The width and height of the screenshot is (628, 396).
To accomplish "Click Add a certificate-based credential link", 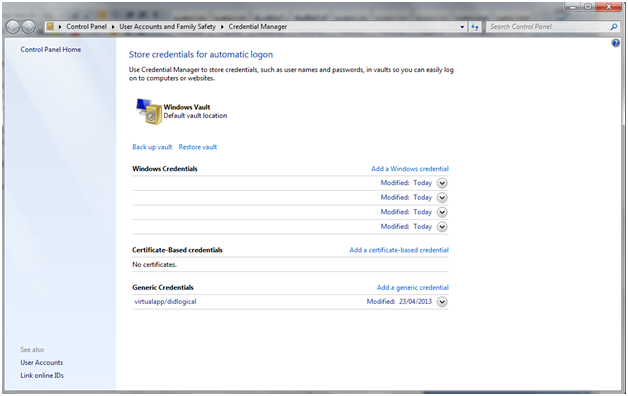I will pyautogui.click(x=399, y=250).
